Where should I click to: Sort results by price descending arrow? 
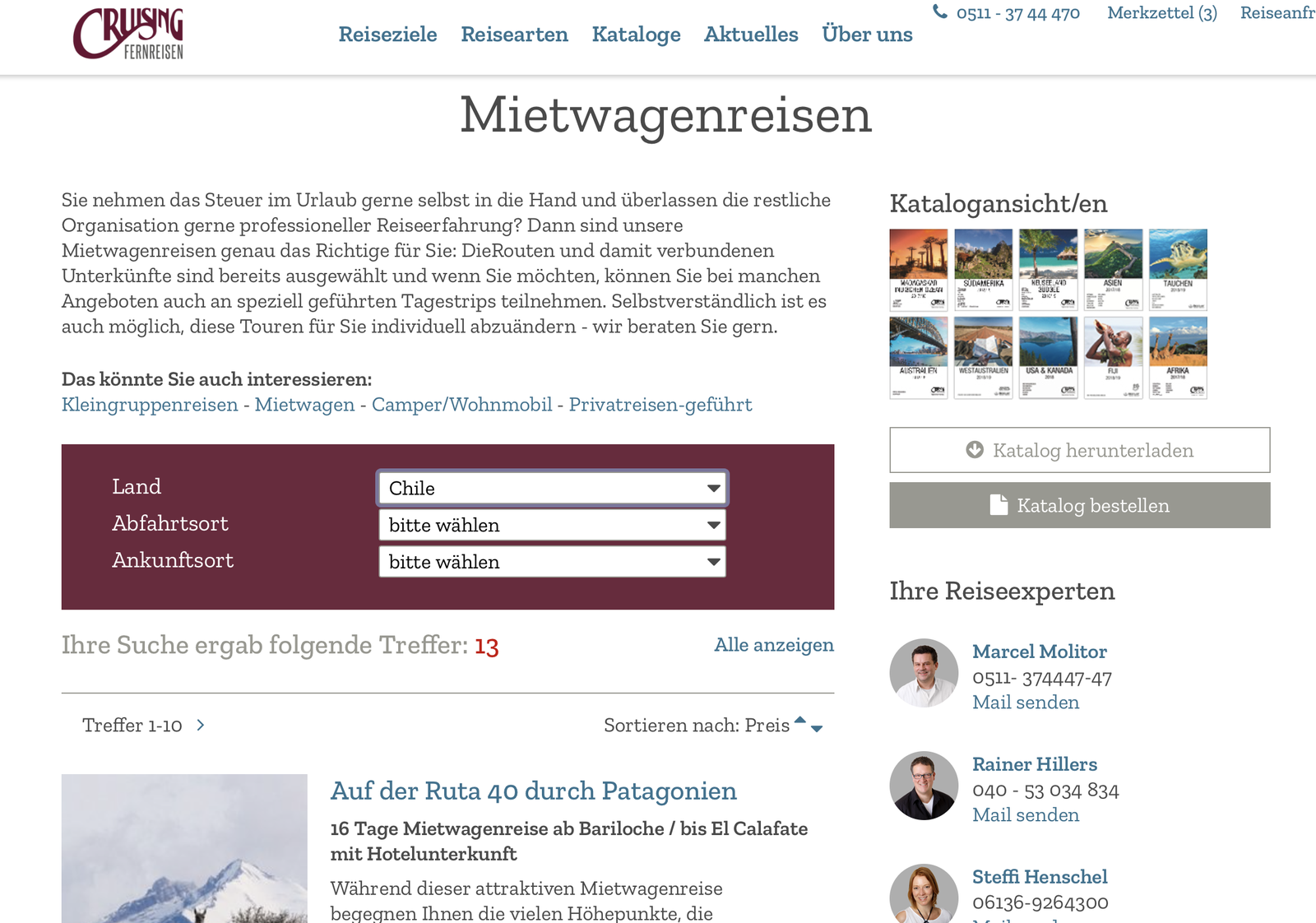[817, 729]
